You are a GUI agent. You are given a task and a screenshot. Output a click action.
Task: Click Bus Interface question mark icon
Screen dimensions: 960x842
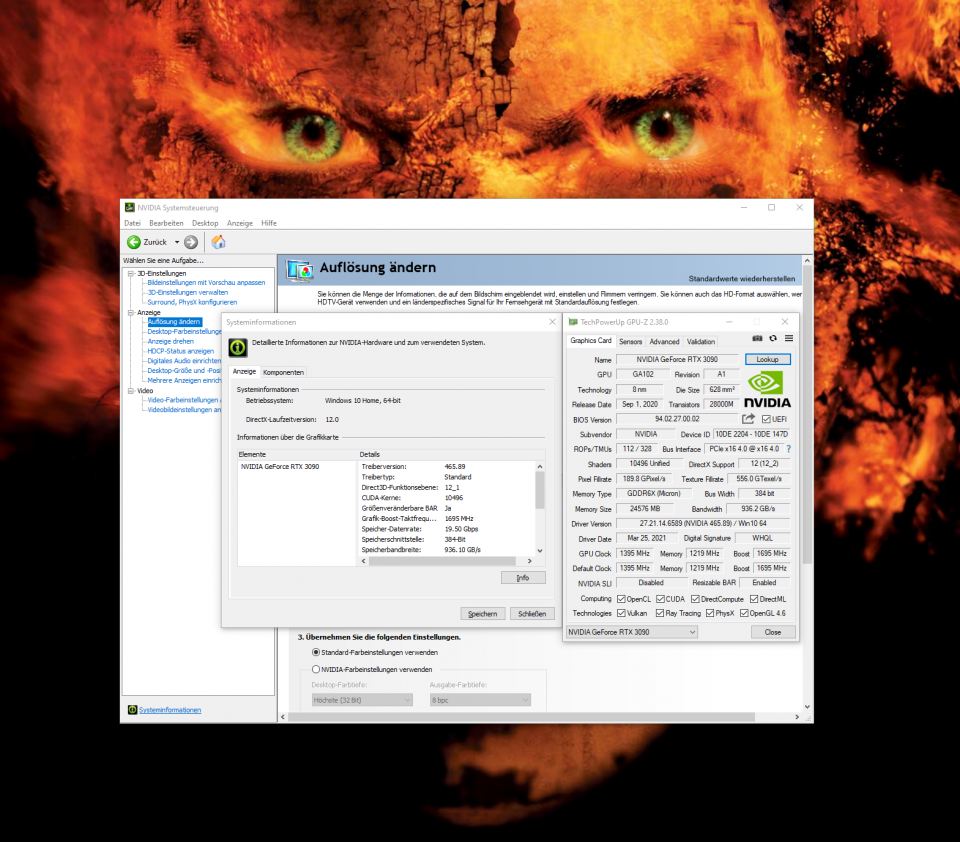(789, 449)
